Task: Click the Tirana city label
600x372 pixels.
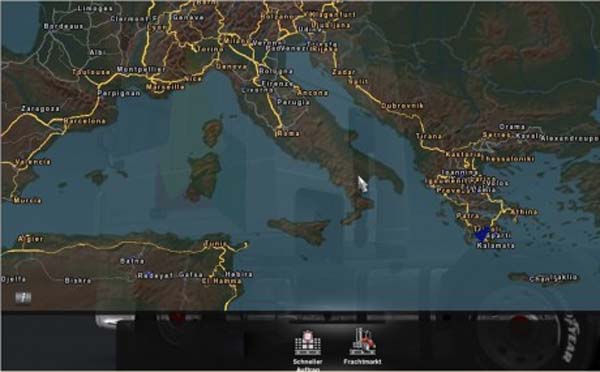Action: click(429, 136)
